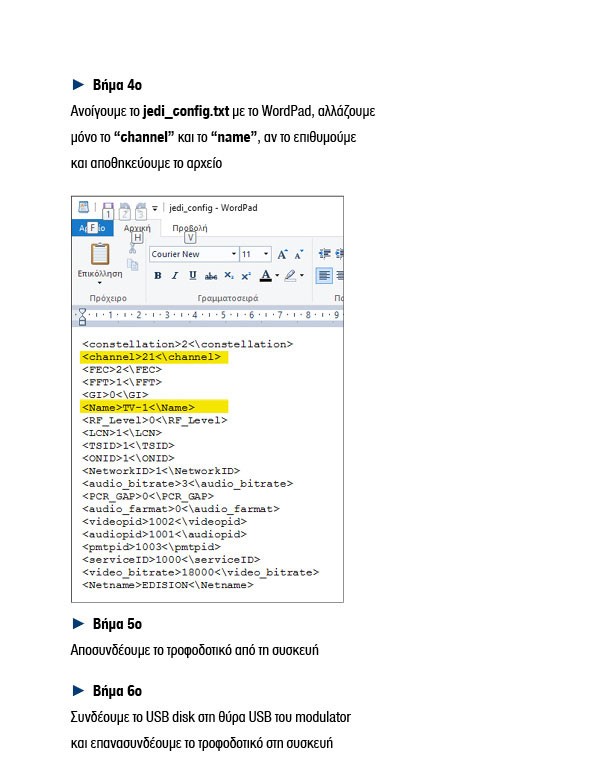Image resolution: width=596 pixels, height=775 pixels.
Task: Click the Copy icon in Πρόχειρο group
Action: pos(132,264)
